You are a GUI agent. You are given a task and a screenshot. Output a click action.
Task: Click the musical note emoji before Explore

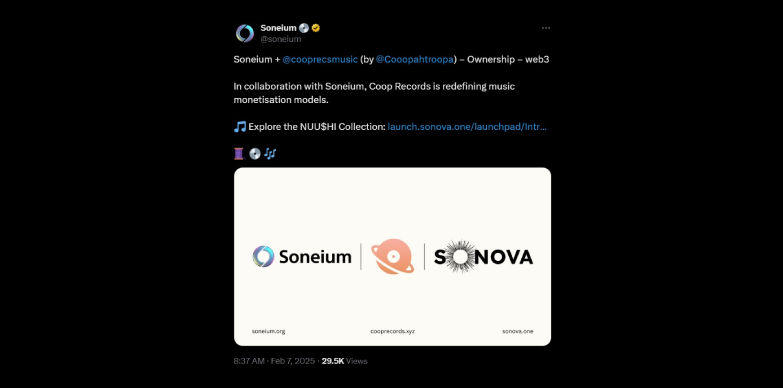[240, 127]
